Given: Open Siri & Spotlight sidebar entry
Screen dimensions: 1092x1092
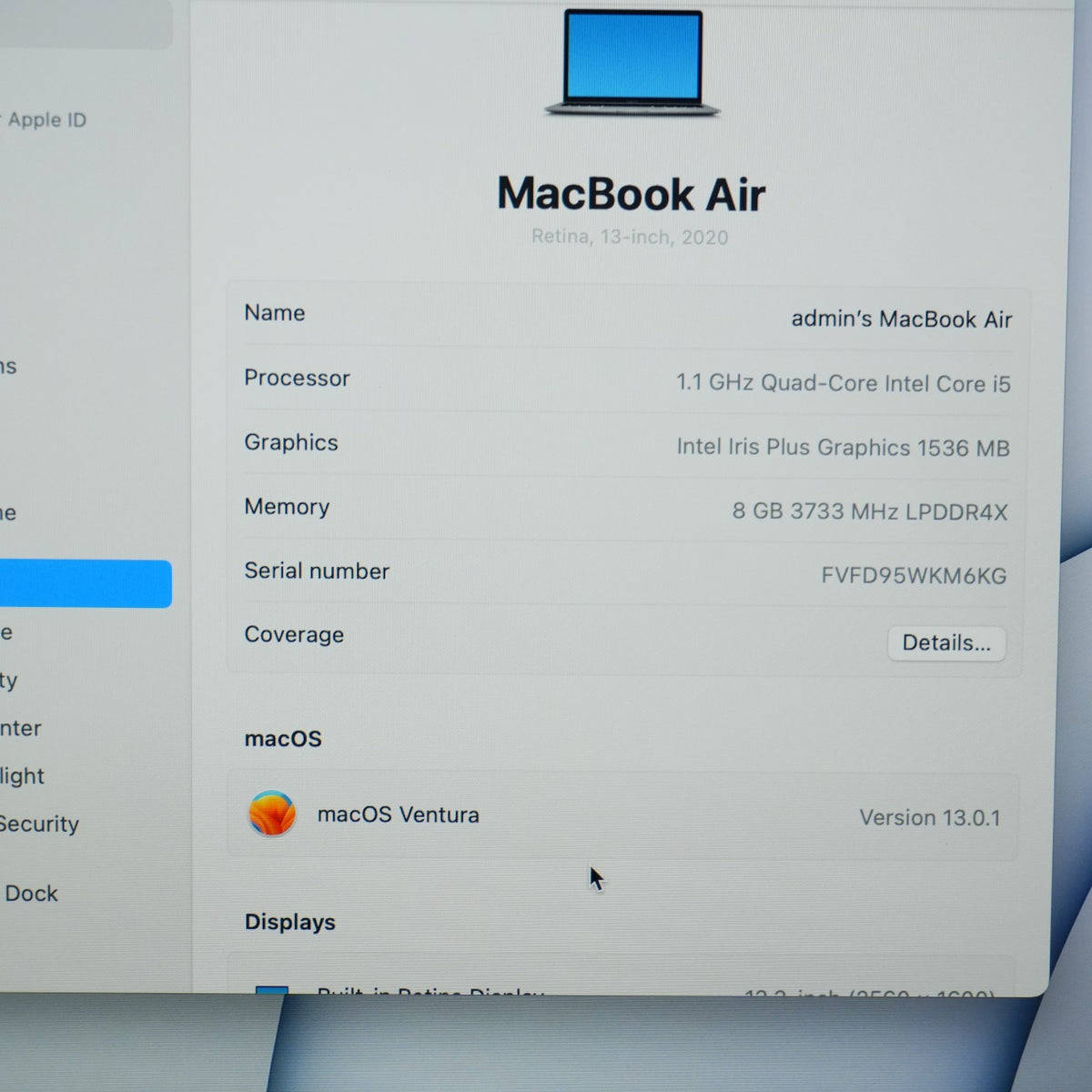Looking at the screenshot, I should tap(22, 776).
